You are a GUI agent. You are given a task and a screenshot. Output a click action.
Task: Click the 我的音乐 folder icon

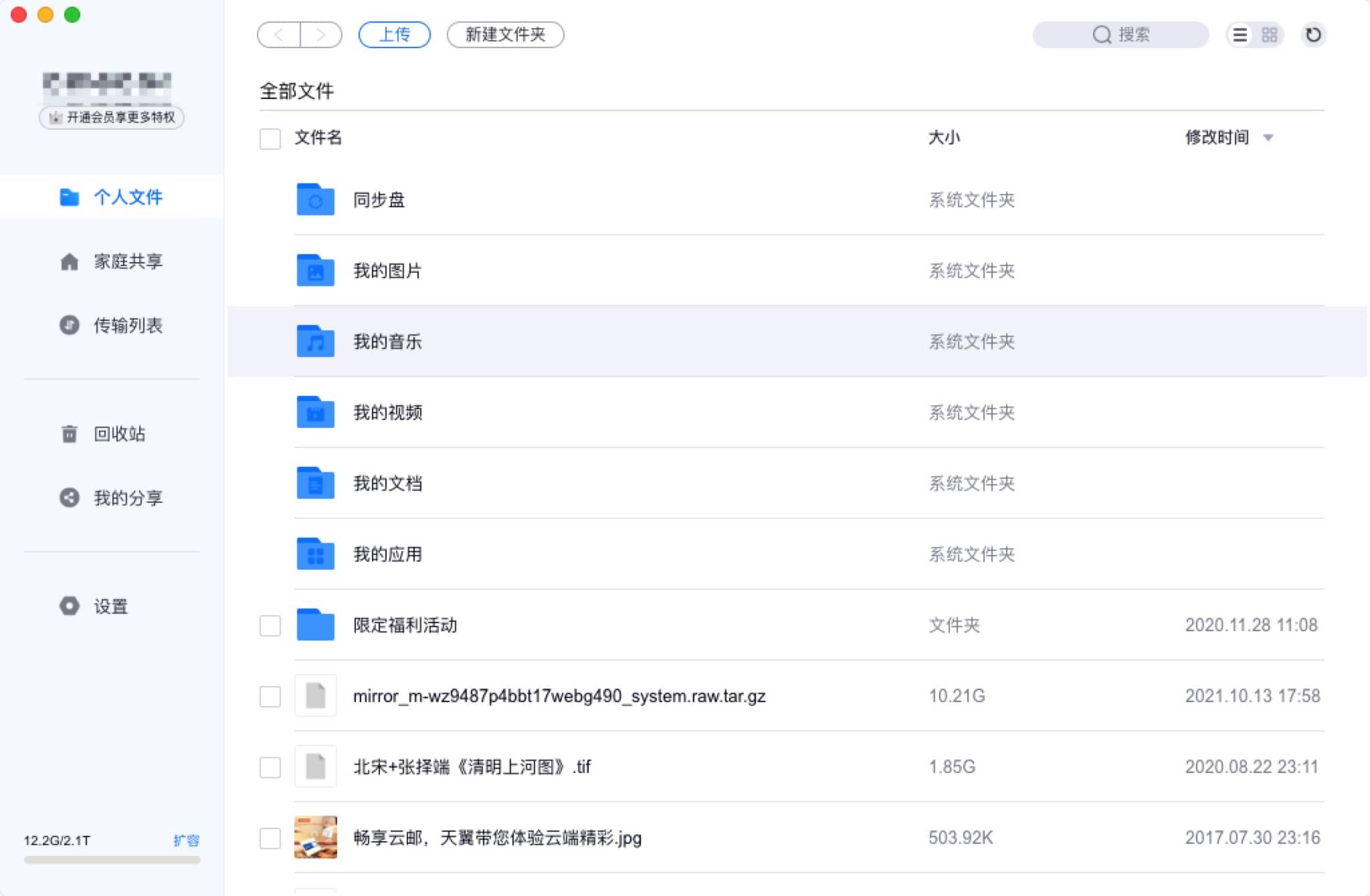pos(316,341)
